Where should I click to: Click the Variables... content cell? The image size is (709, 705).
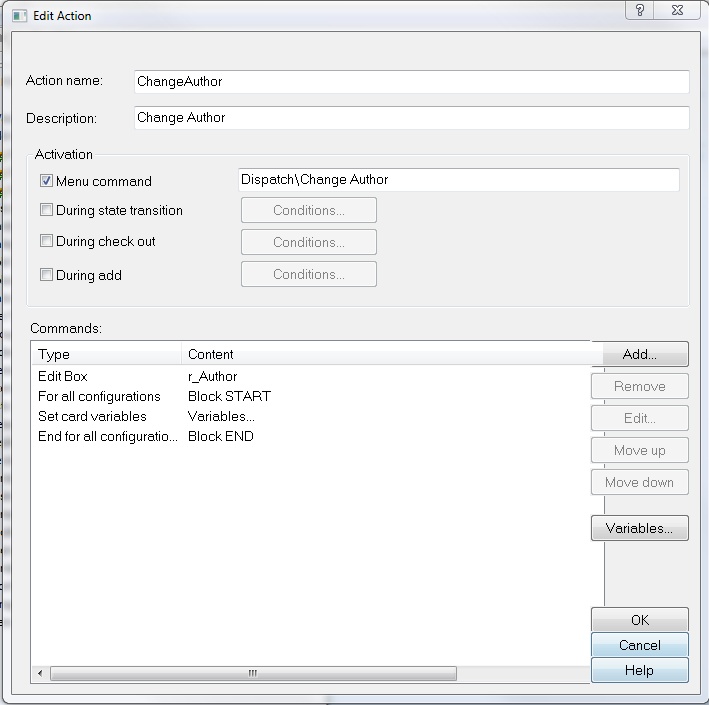point(221,416)
